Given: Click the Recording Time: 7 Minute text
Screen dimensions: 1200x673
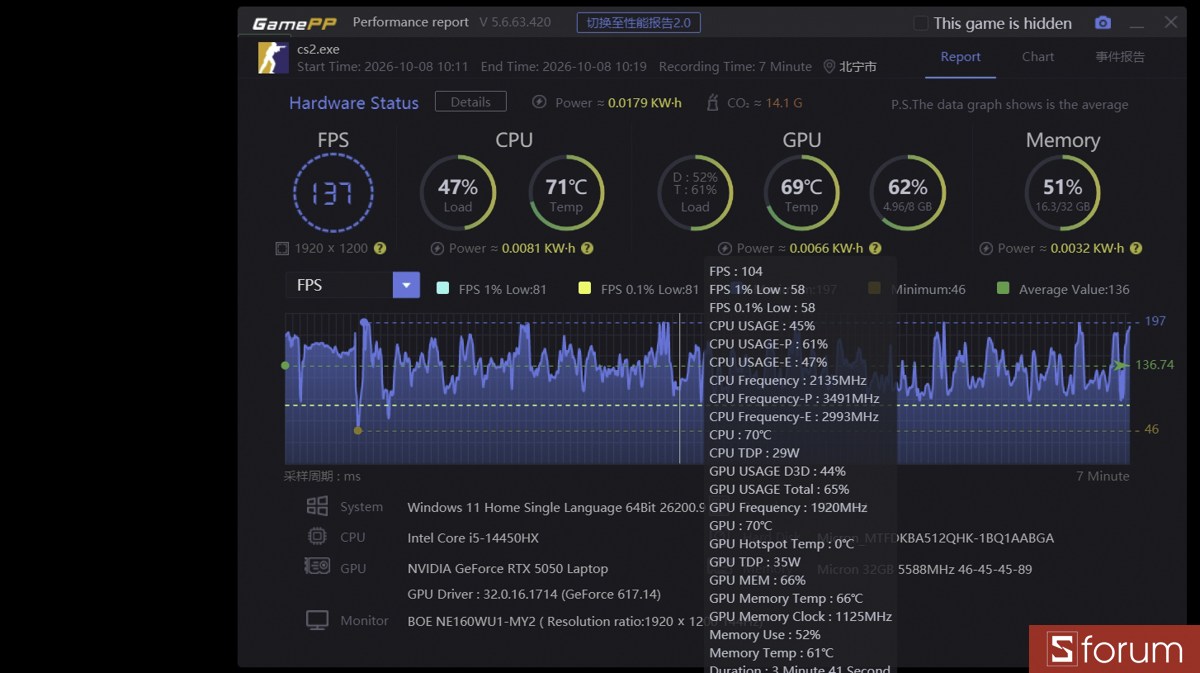Looking at the screenshot, I should tap(735, 66).
